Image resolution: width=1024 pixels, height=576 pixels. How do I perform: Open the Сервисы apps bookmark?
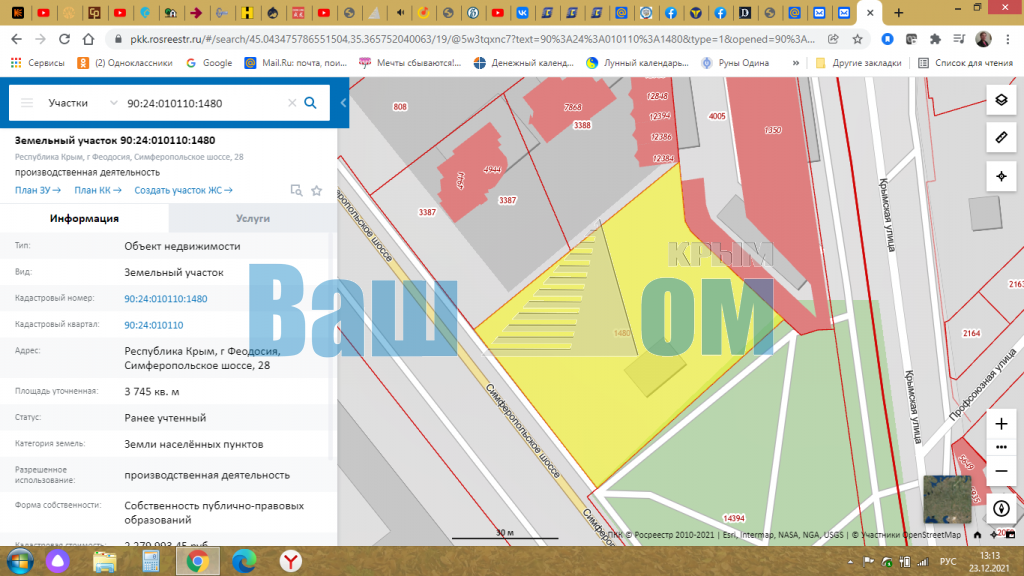coord(38,63)
